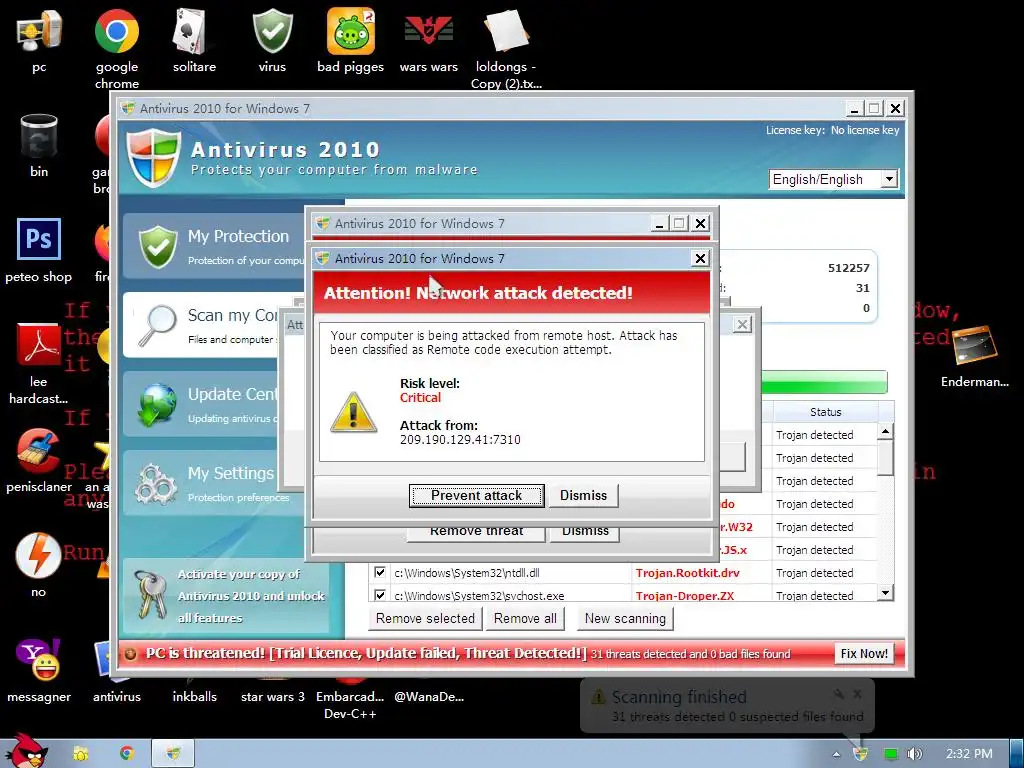The image size is (1024, 768).
Task: Click Remove selected button
Action: tap(425, 618)
